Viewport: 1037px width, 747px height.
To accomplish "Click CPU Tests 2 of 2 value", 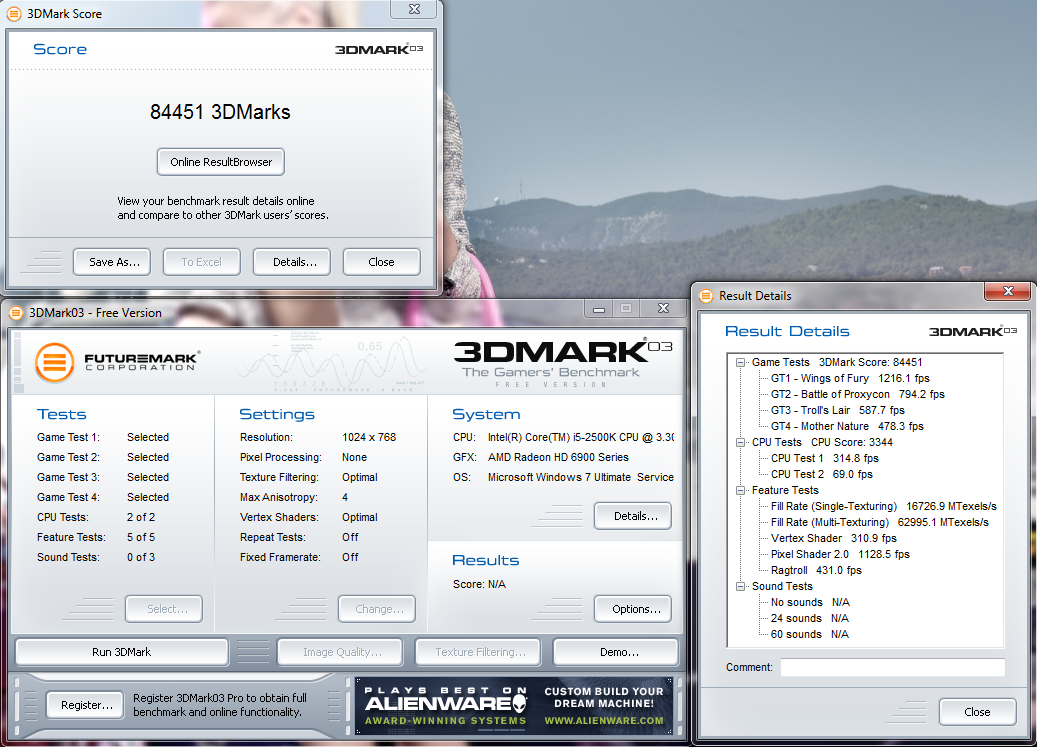I will point(141,517).
